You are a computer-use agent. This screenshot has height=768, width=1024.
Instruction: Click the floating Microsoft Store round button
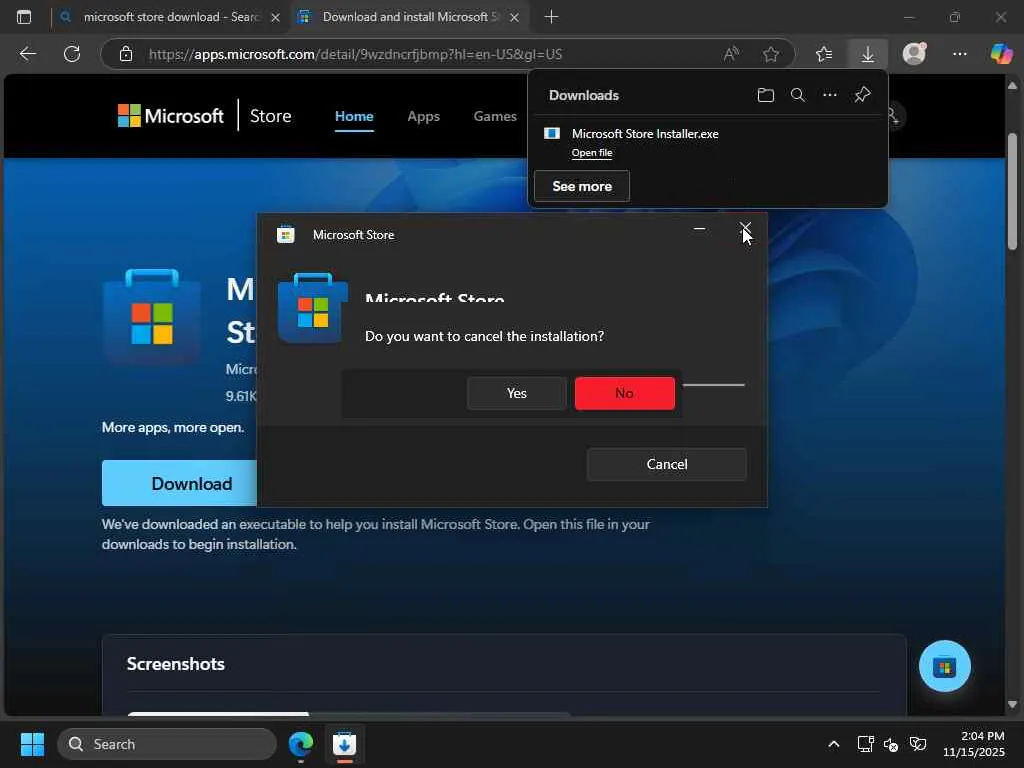pyautogui.click(x=944, y=666)
